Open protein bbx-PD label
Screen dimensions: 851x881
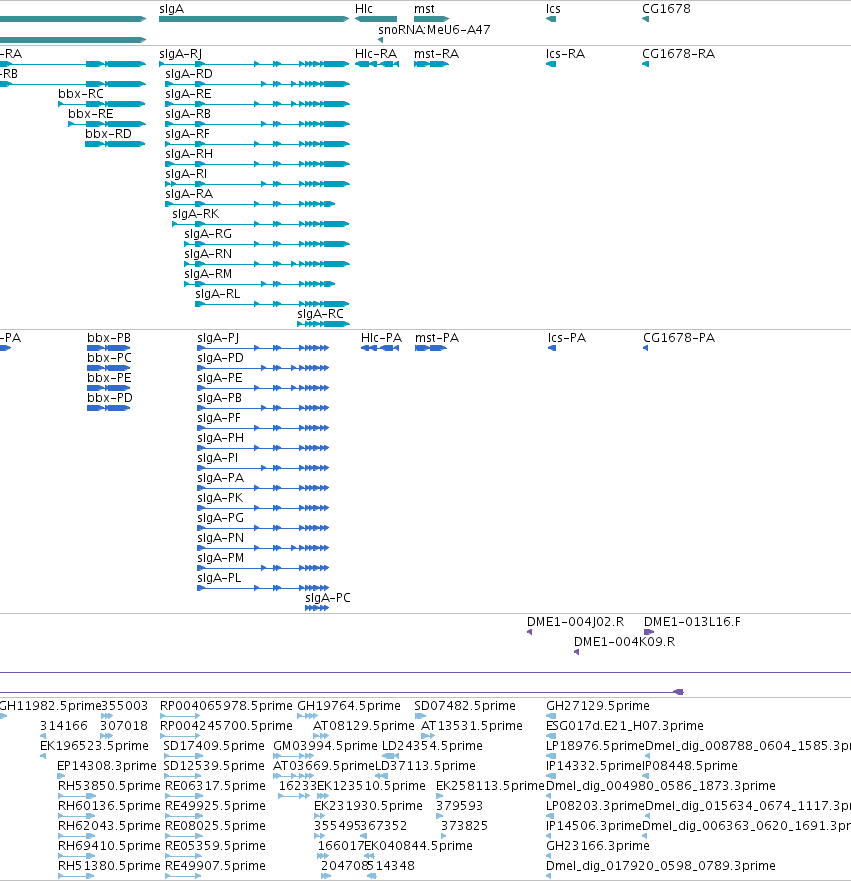110,398
